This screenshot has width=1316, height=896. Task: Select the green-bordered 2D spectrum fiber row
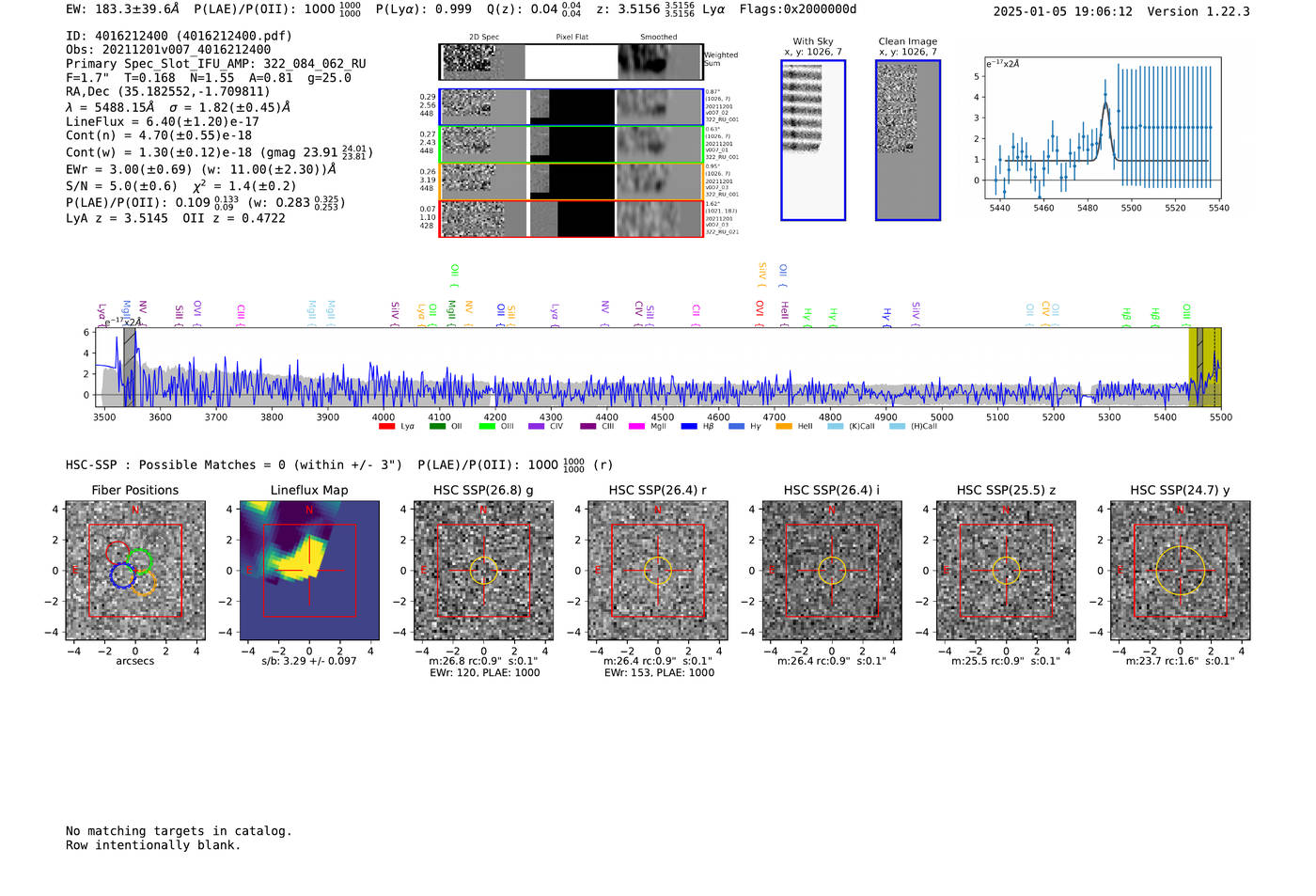(x=572, y=145)
